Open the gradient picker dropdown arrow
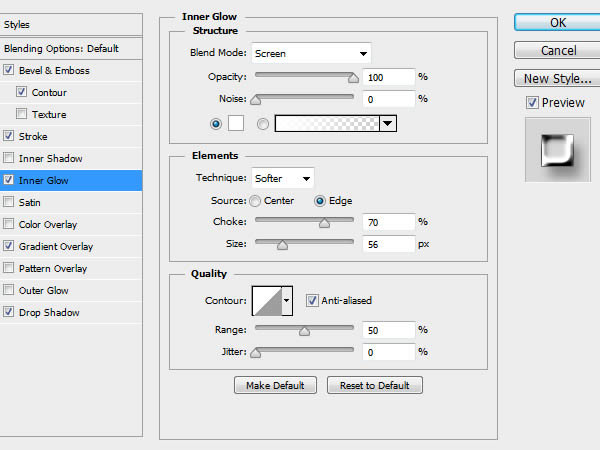The height and width of the screenshot is (450, 600). pyautogui.click(x=388, y=124)
